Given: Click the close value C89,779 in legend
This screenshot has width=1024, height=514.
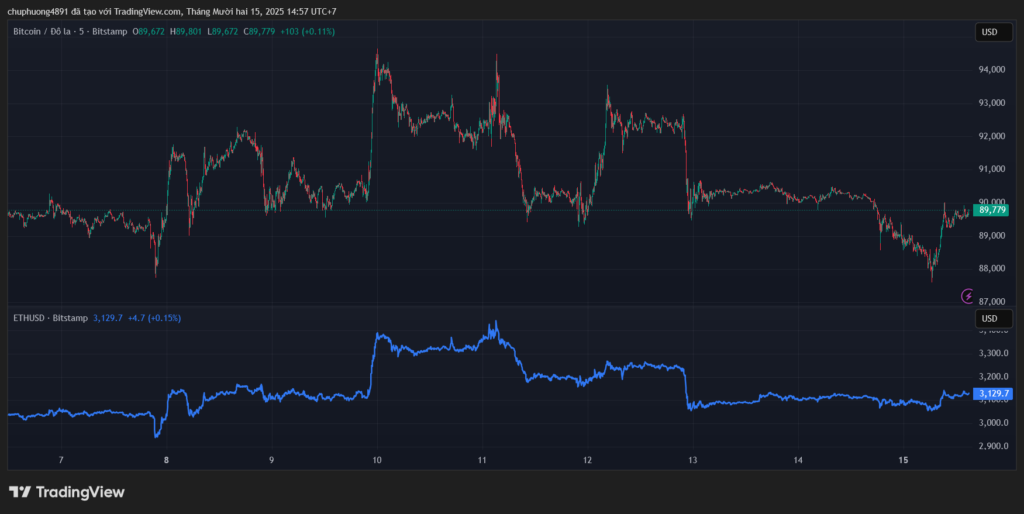Looking at the screenshot, I should [x=260, y=32].
